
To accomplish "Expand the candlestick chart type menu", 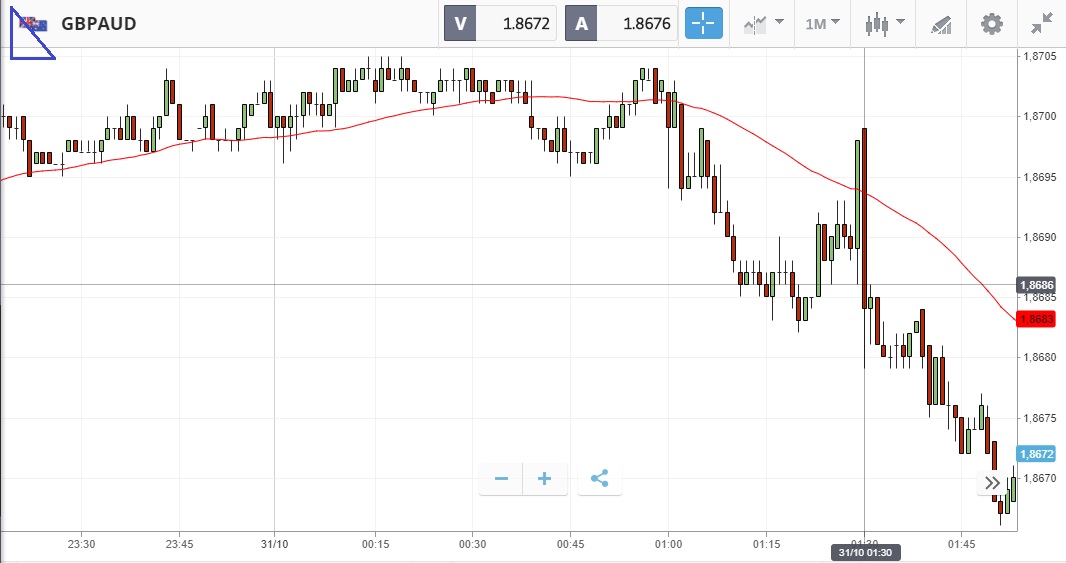I will pos(885,24).
